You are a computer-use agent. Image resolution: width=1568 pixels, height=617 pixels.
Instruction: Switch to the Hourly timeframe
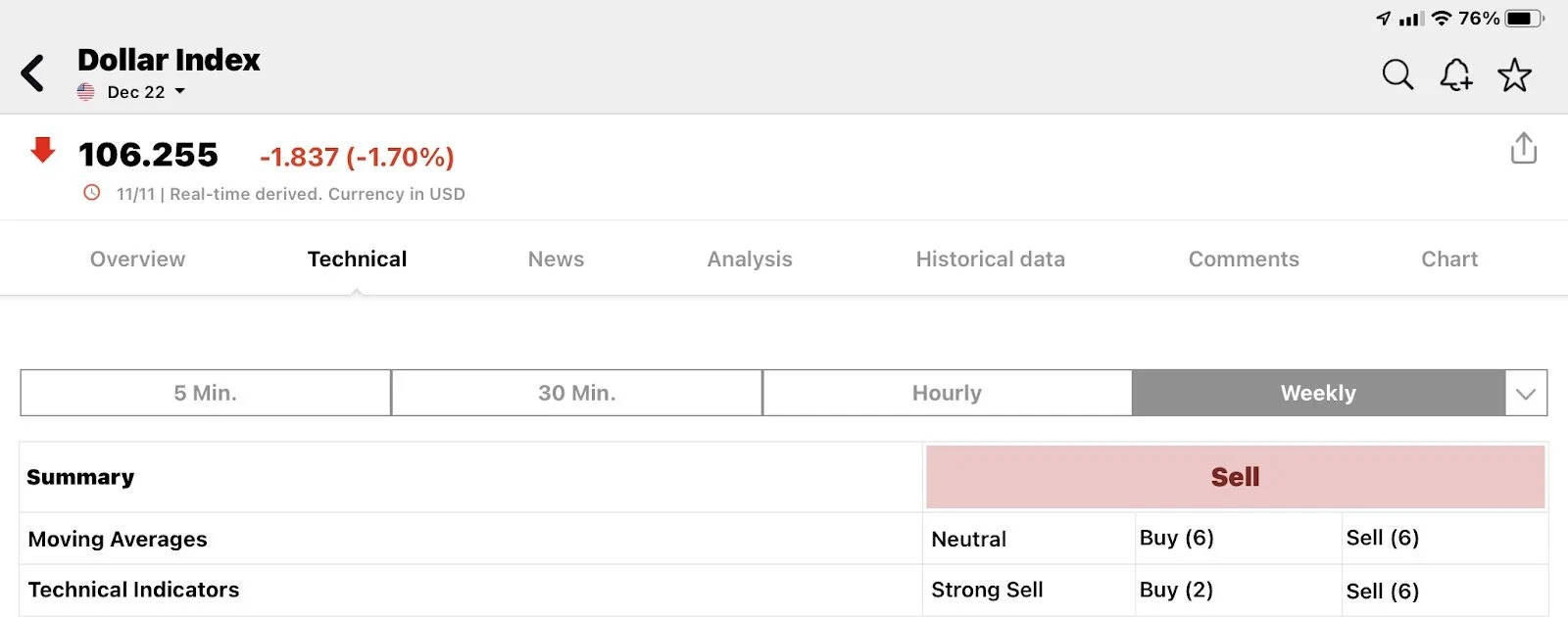pyautogui.click(x=947, y=394)
